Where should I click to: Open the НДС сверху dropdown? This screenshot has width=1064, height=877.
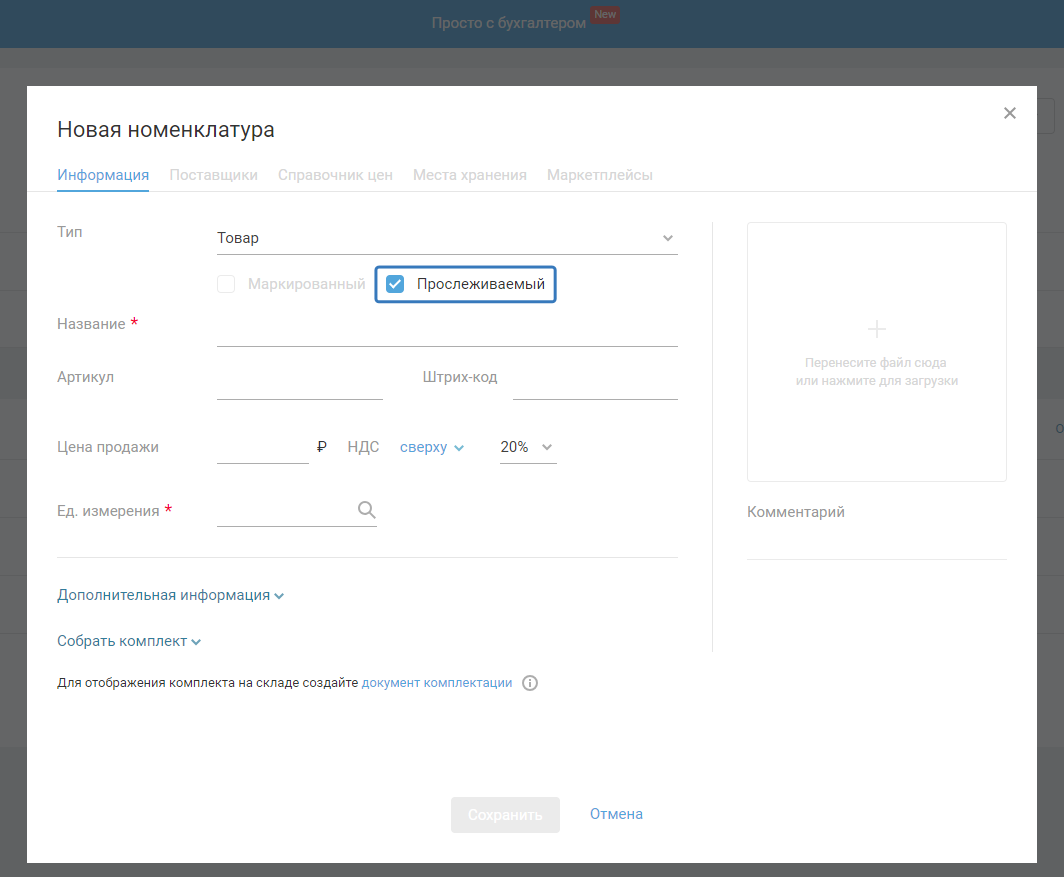pos(431,448)
